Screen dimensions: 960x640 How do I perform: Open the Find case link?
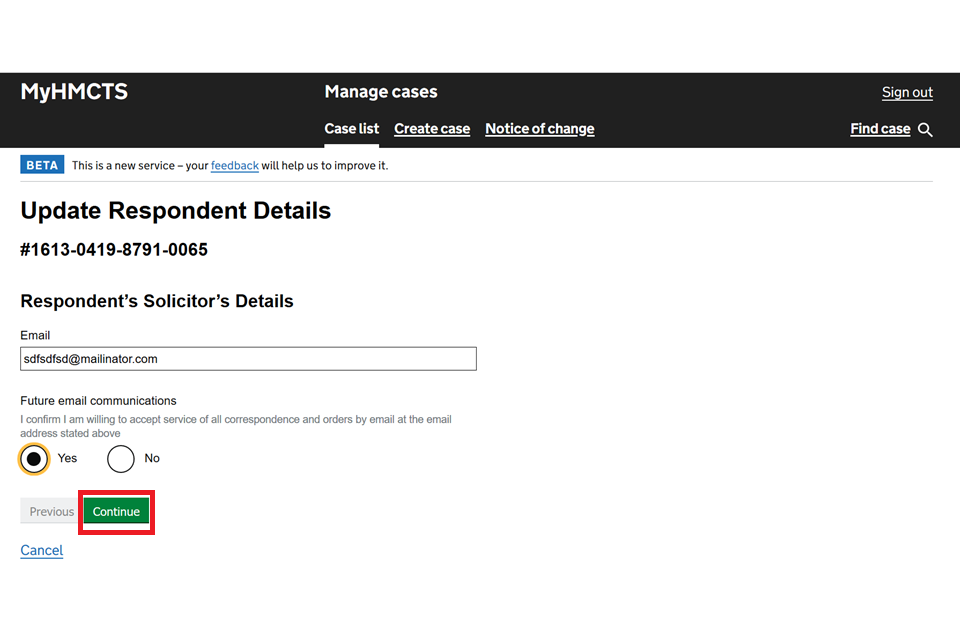click(x=880, y=129)
